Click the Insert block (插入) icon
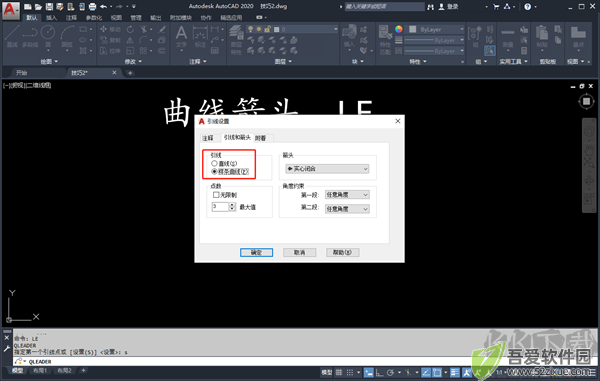 (349, 37)
